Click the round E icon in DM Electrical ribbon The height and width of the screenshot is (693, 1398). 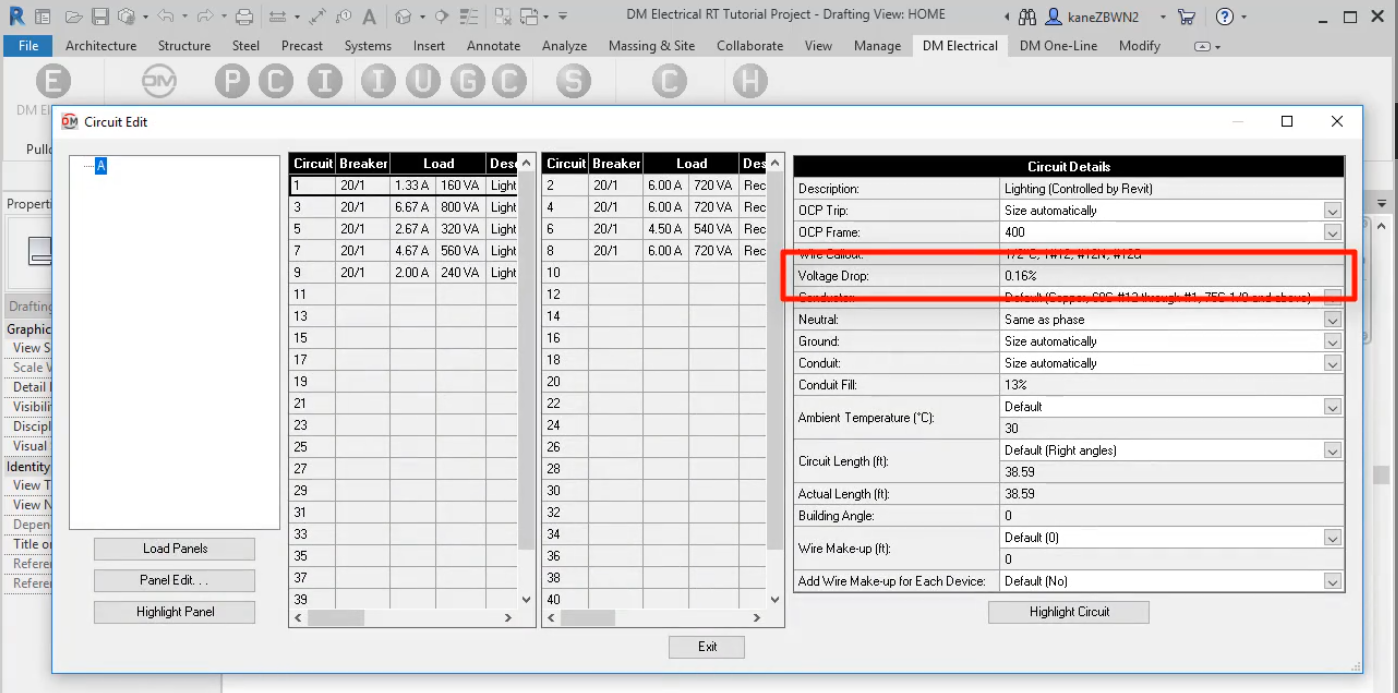pyautogui.click(x=53, y=82)
